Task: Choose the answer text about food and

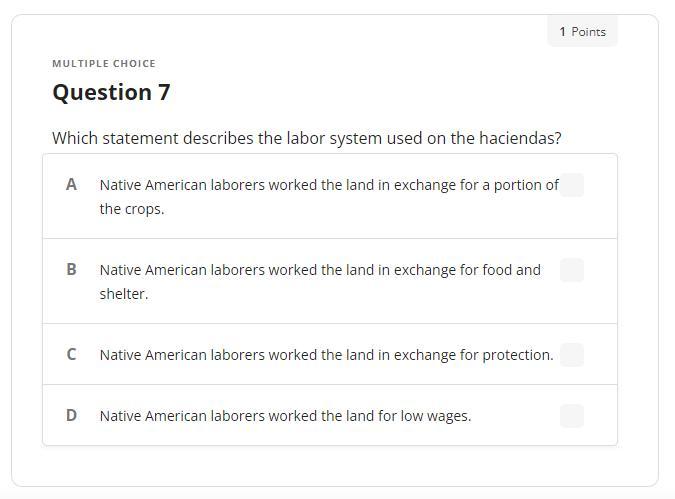Action: [320, 270]
